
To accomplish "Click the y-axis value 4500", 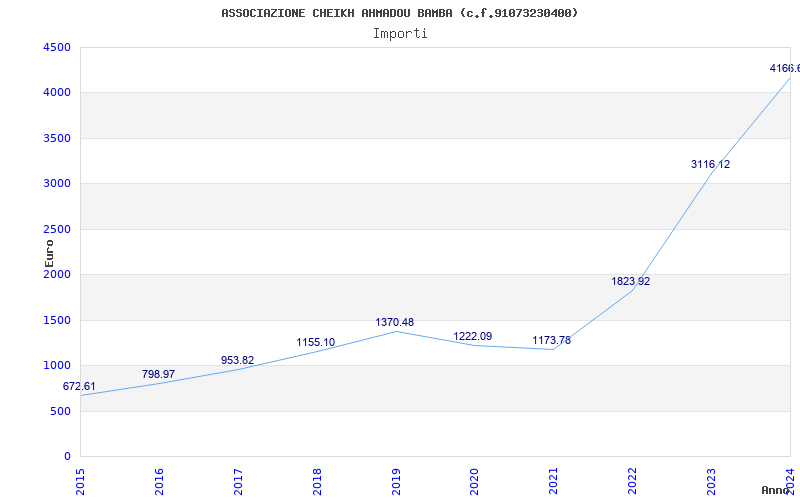I will coord(57,47).
